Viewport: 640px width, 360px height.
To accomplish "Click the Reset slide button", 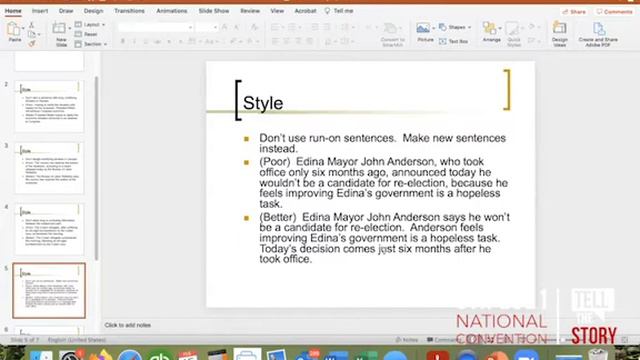I will point(87,34).
